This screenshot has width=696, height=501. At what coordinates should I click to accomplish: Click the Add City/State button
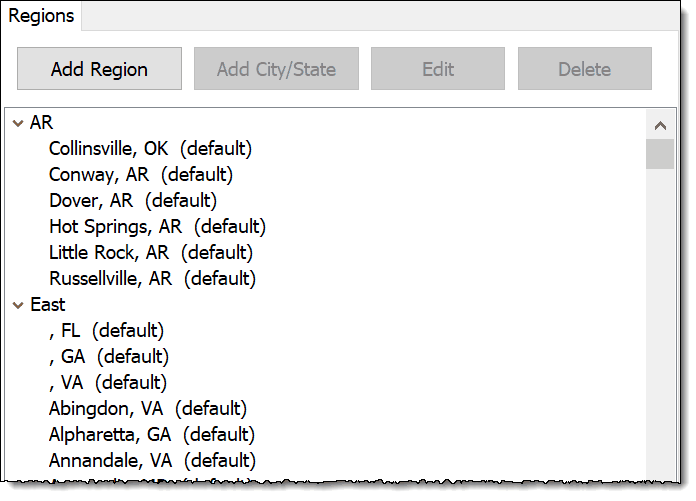(x=276, y=69)
